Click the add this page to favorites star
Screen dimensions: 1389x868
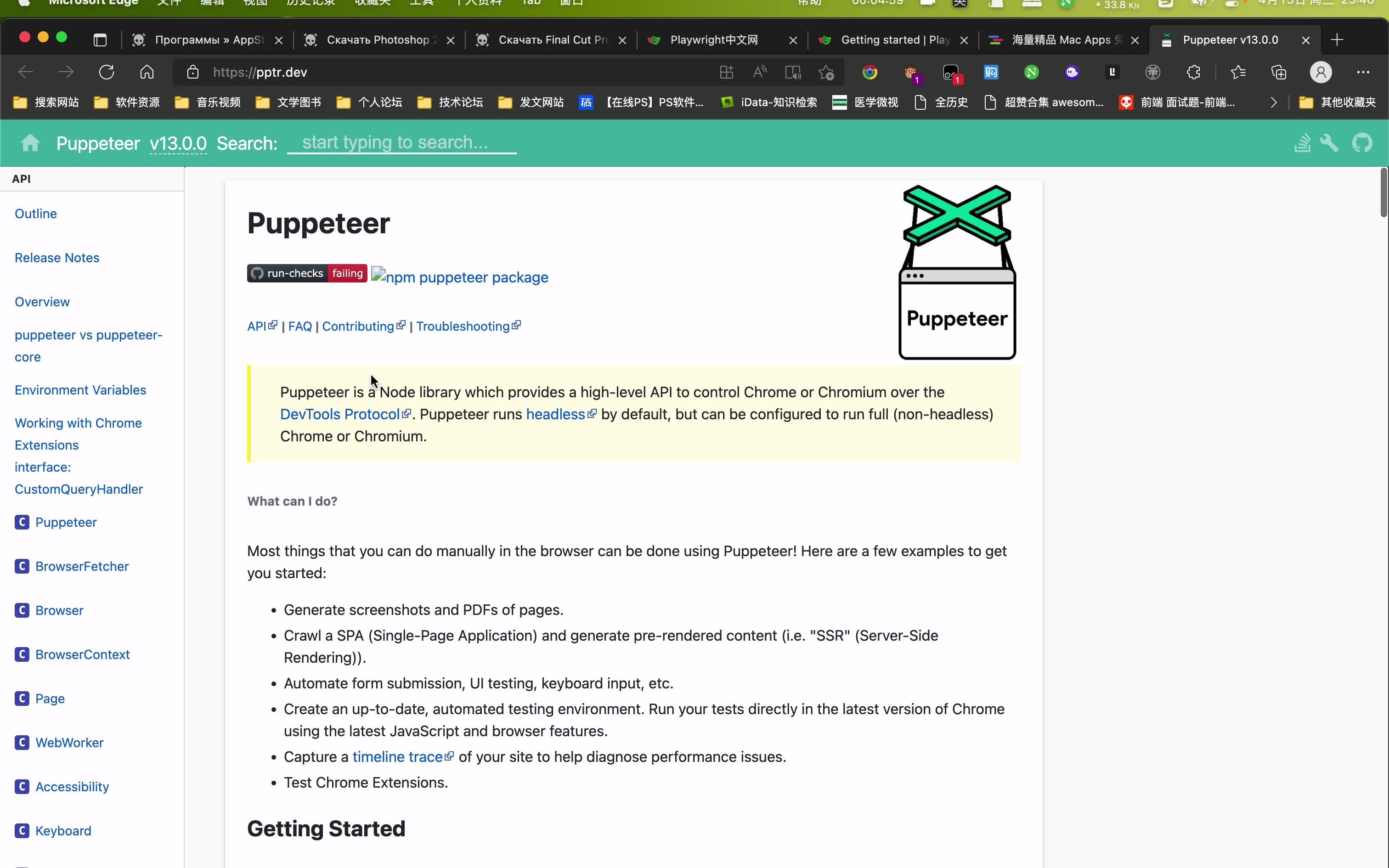click(826, 72)
